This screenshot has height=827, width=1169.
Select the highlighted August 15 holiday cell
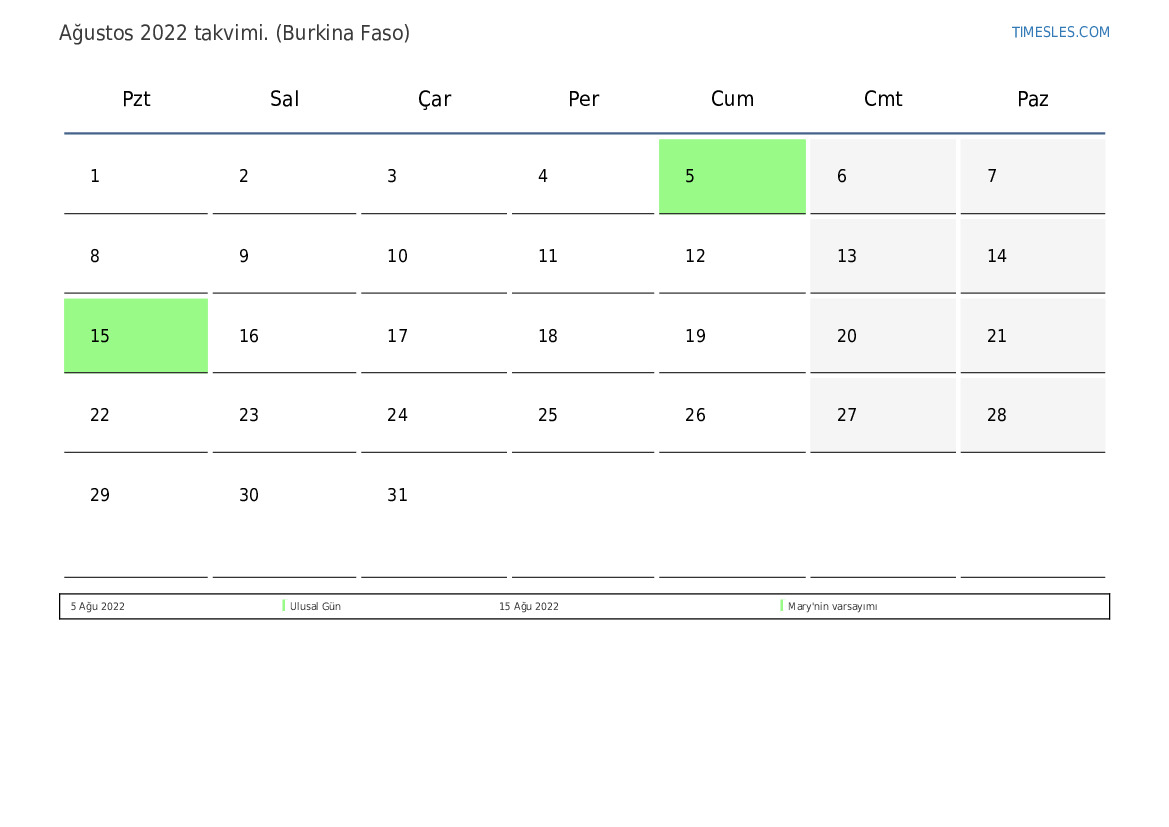[x=136, y=336]
